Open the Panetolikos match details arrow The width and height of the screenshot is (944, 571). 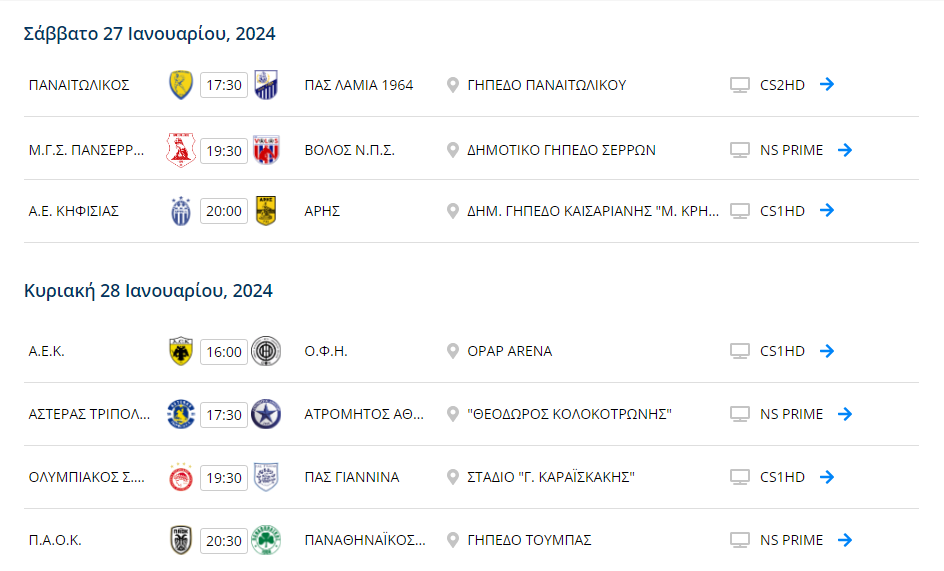(827, 84)
